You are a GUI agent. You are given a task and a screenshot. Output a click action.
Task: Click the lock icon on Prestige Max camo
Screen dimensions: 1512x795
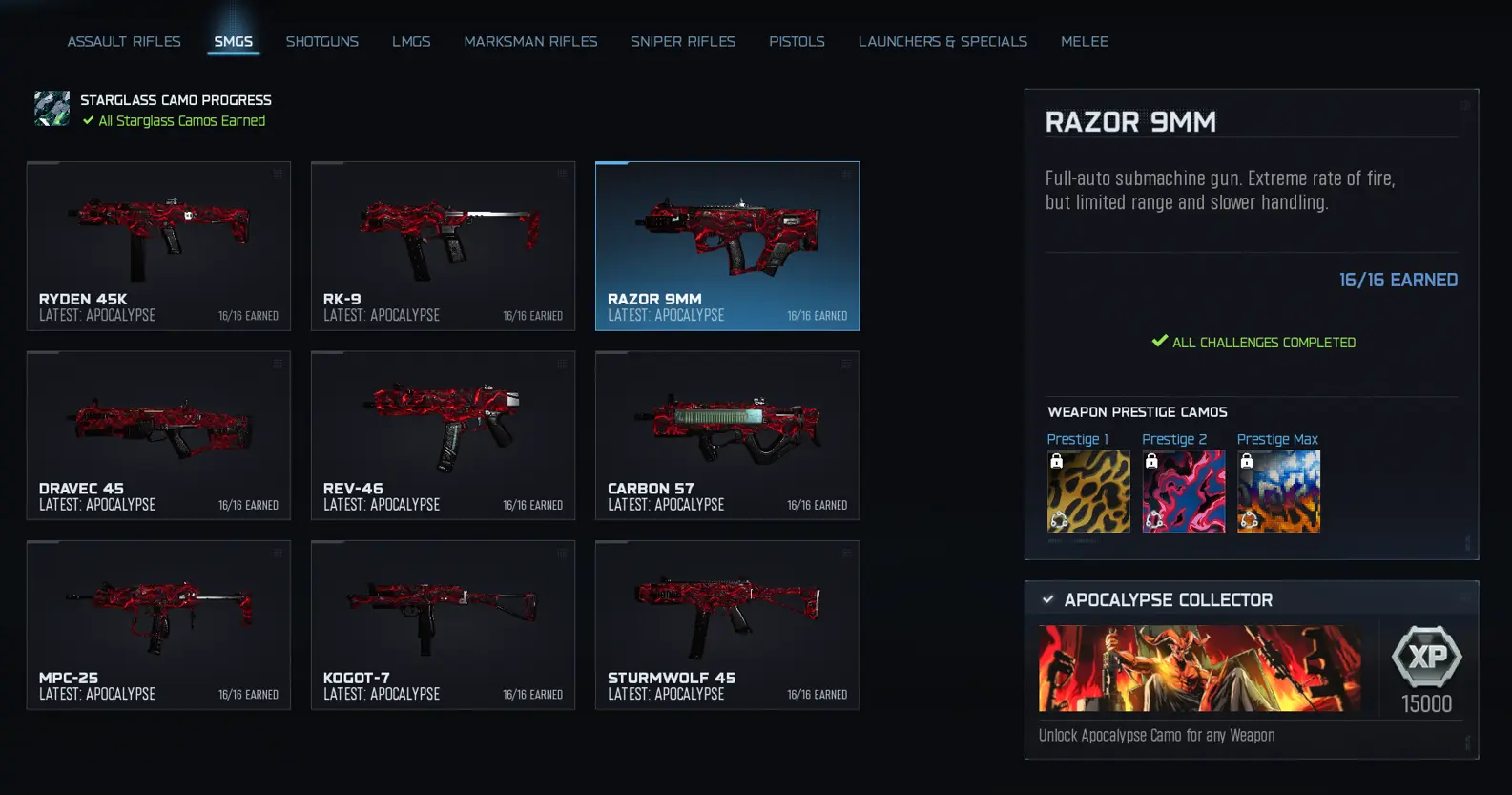pos(1246,461)
